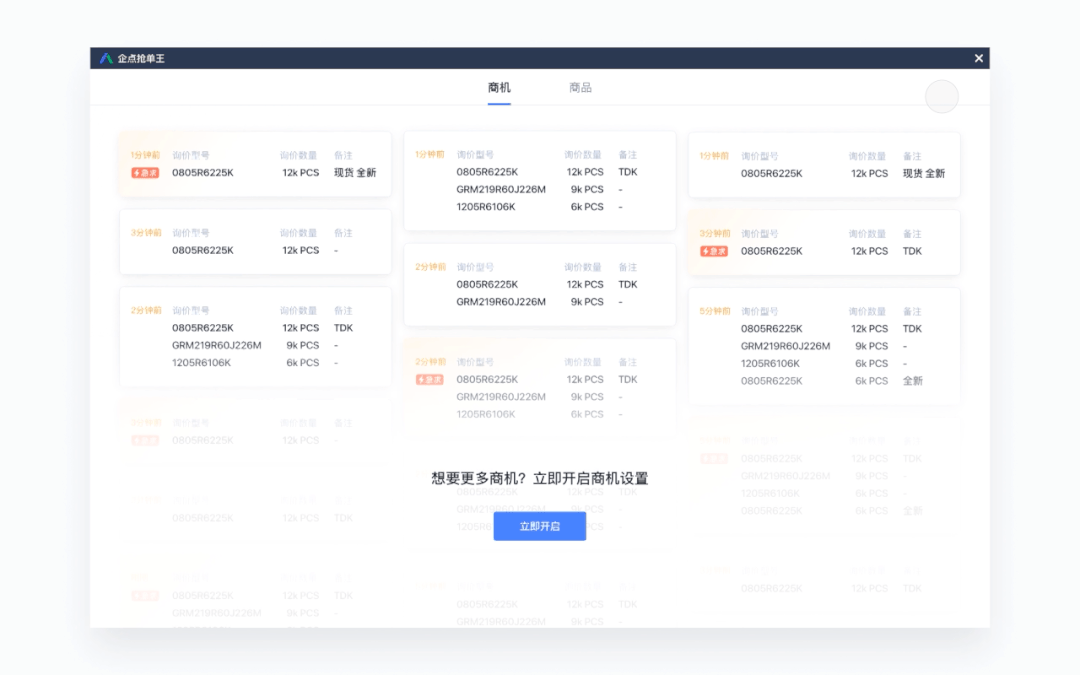Click the 急求 badge on the 1分钟前 card
Image resolution: width=1080 pixels, height=675 pixels.
click(x=145, y=173)
